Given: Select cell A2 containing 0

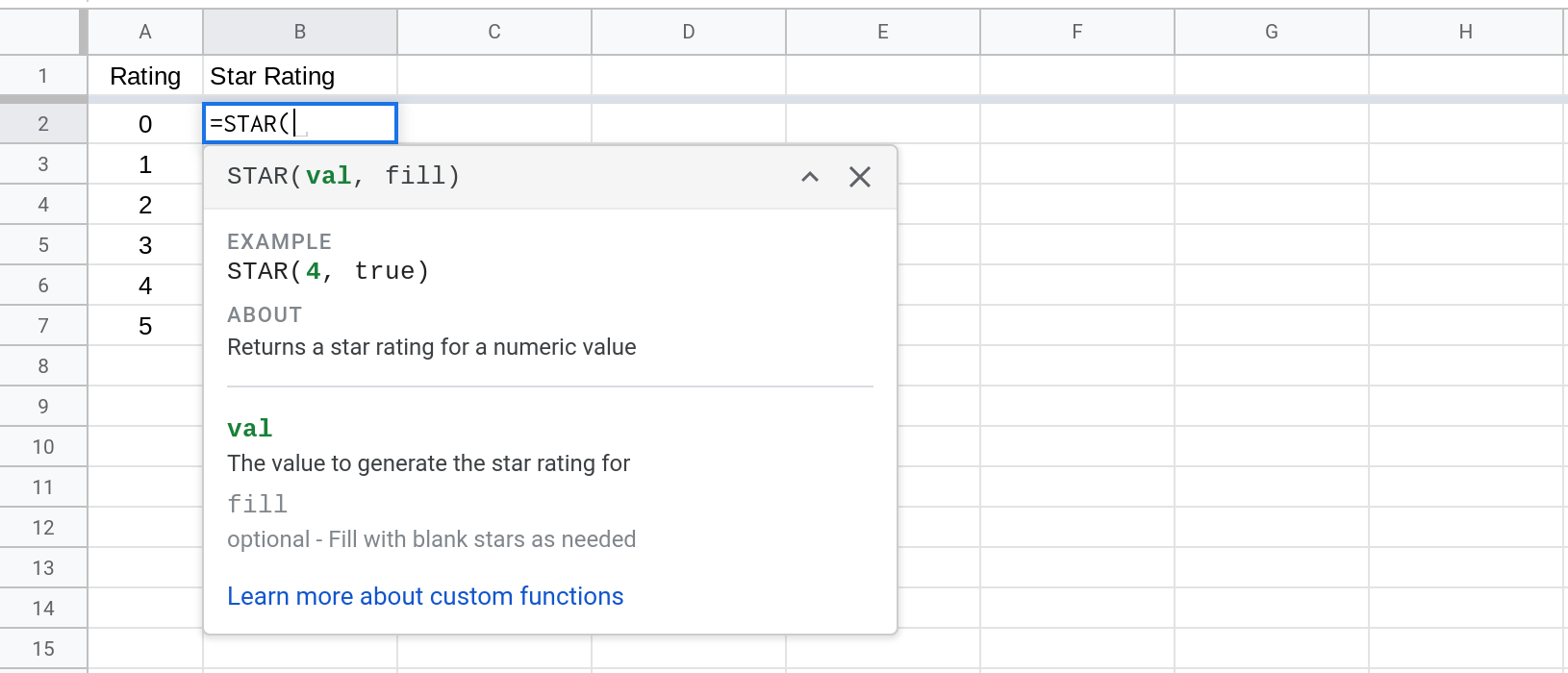Looking at the screenshot, I should pyautogui.click(x=145, y=123).
